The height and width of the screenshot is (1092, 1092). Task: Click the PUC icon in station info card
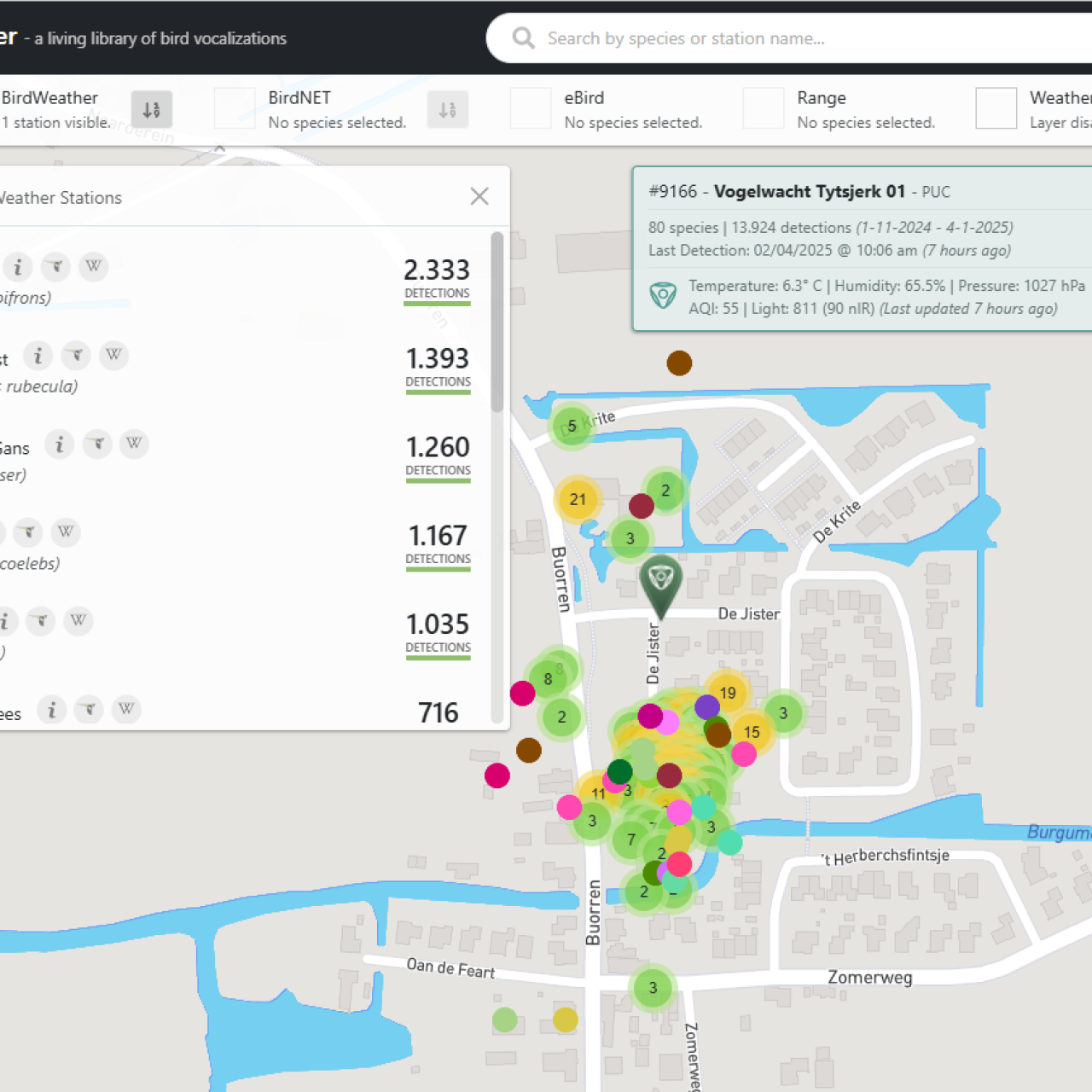[x=663, y=296]
